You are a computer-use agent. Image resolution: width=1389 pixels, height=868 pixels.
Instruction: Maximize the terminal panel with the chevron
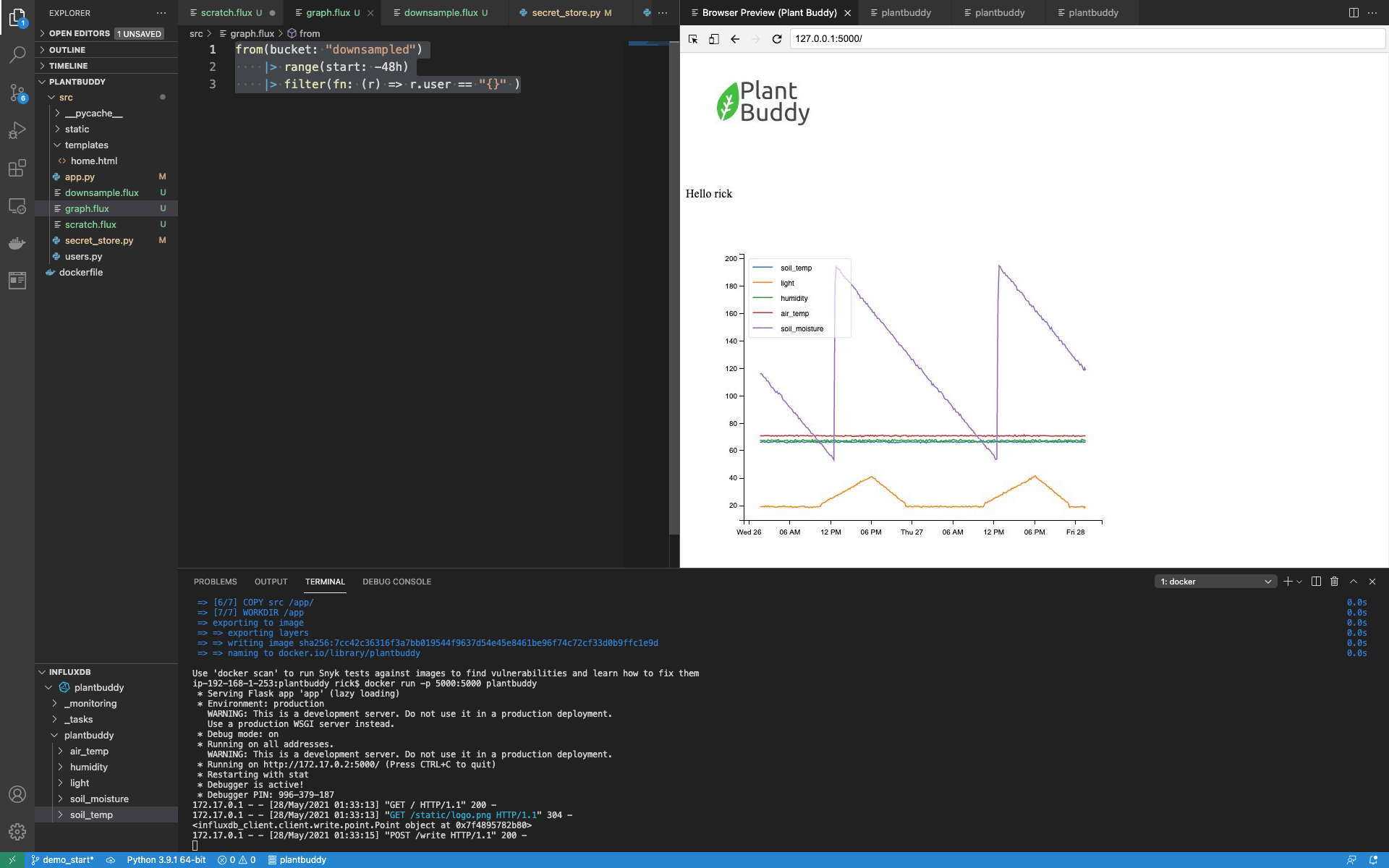(x=1353, y=582)
